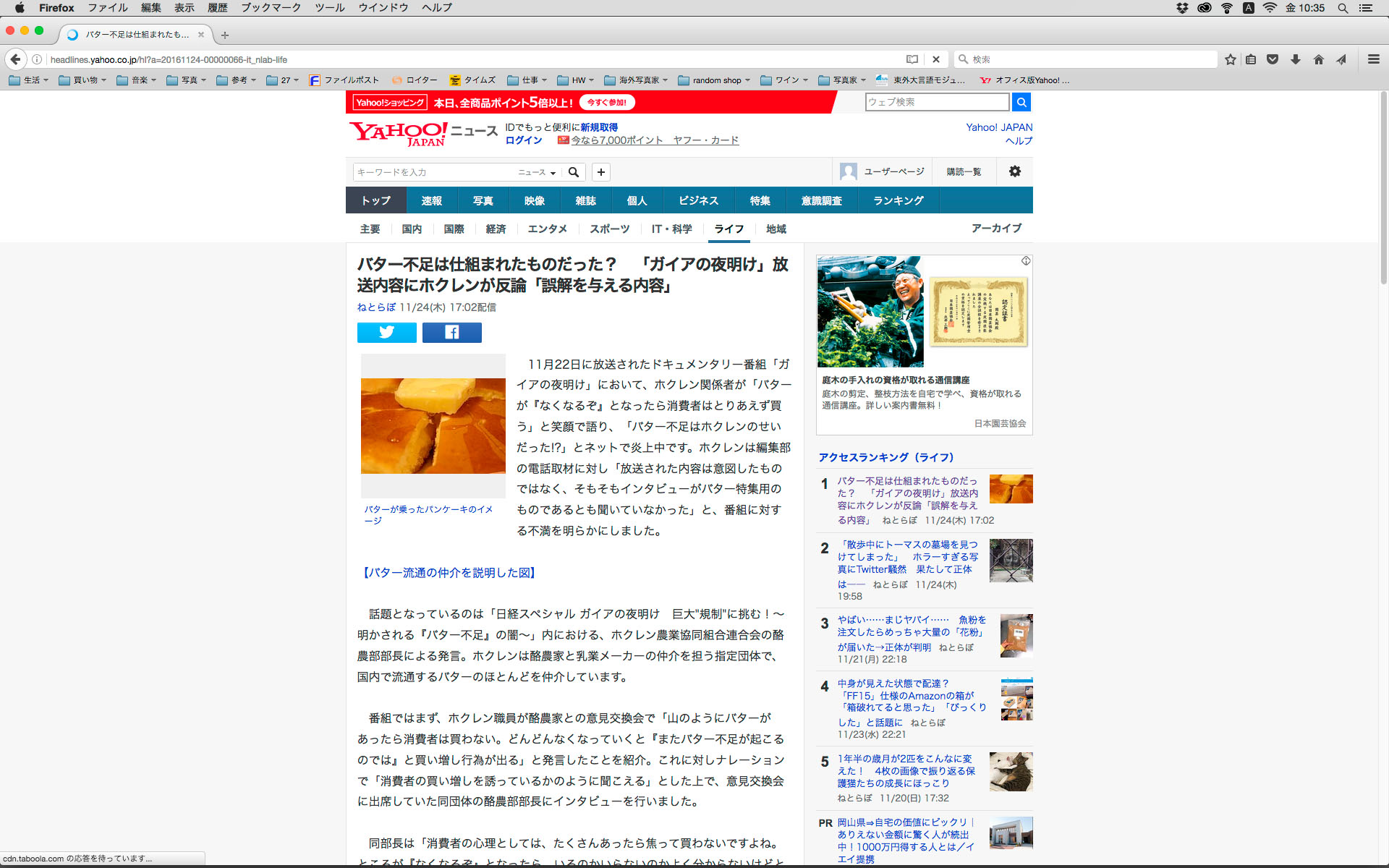Share article via Facebook icon

click(451, 332)
